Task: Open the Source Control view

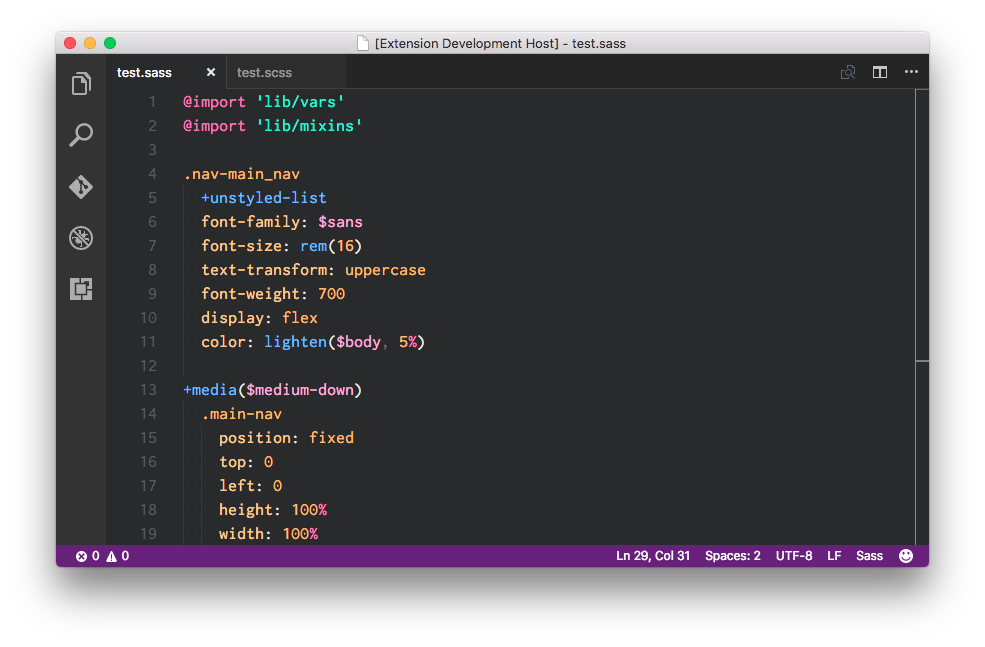Action: 81,187
